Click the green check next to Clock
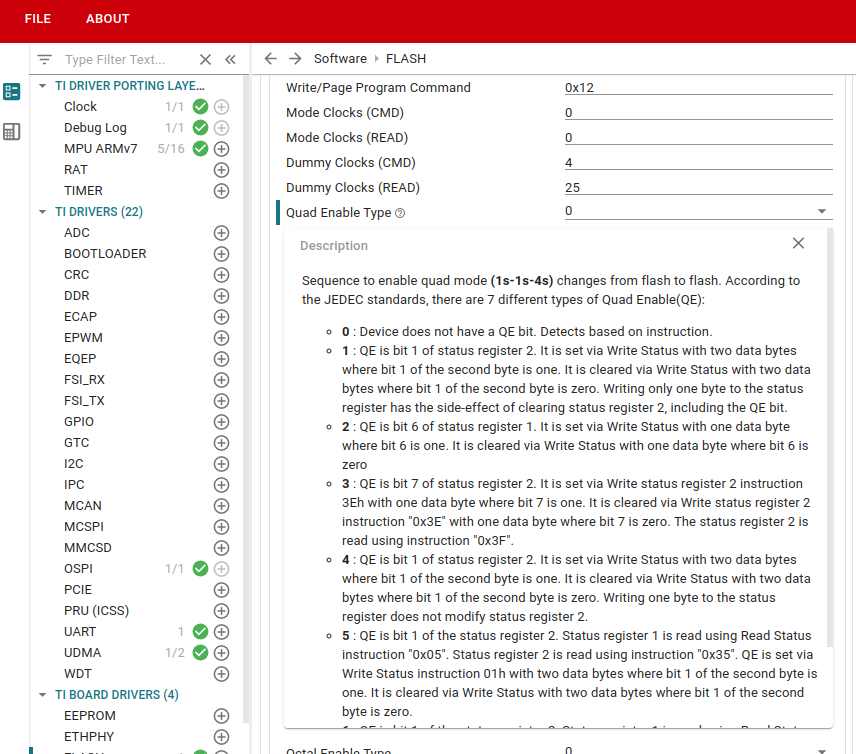Screen dimensions: 856x754 pos(200,107)
